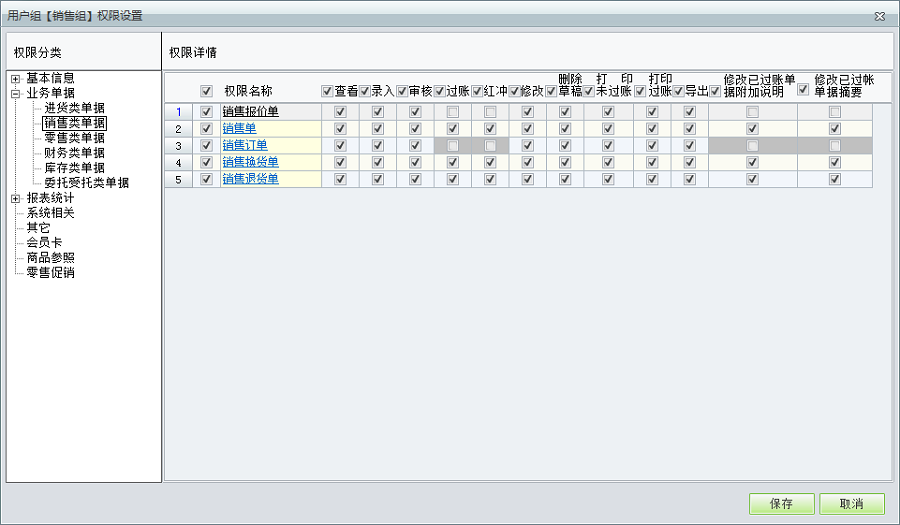Enable 红冲 checkbox for 销售报价单 row
The height and width of the screenshot is (525, 900).
[x=490, y=112]
